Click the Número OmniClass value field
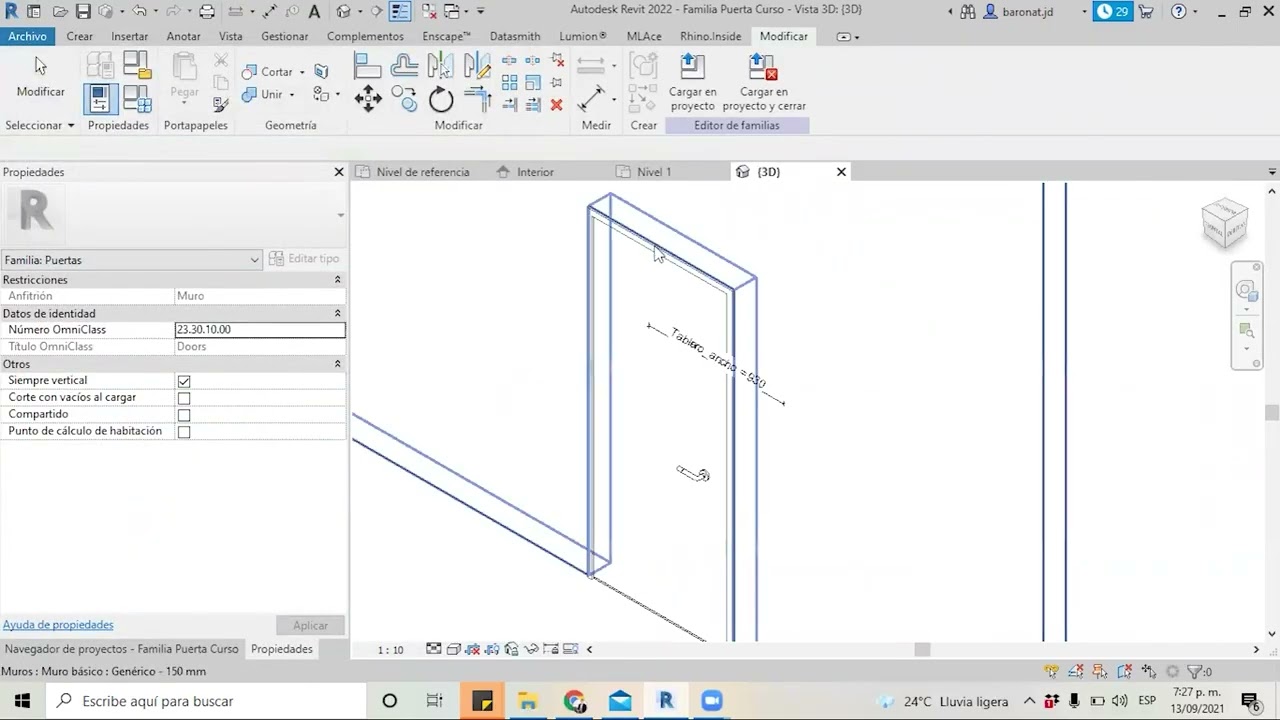Image resolution: width=1280 pixels, height=720 pixels. [x=260, y=330]
